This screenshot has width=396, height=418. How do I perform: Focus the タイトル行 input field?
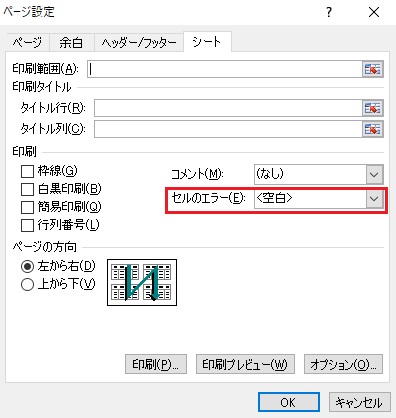click(x=228, y=108)
